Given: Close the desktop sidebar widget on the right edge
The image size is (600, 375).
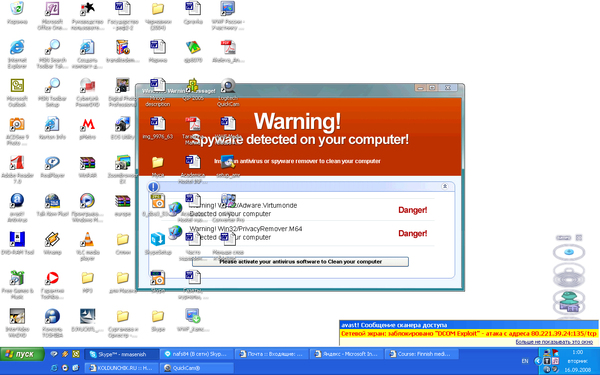Looking at the screenshot, I should pyautogui.click(x=579, y=238).
